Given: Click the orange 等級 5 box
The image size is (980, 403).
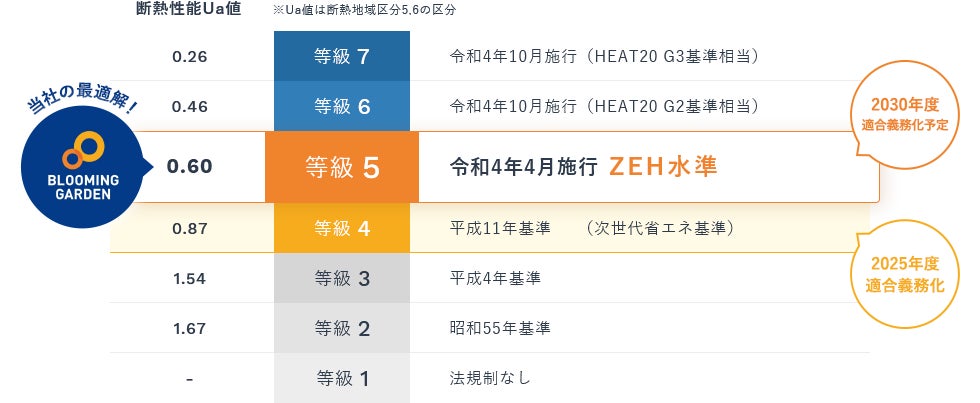Looking at the screenshot, I should [342, 167].
